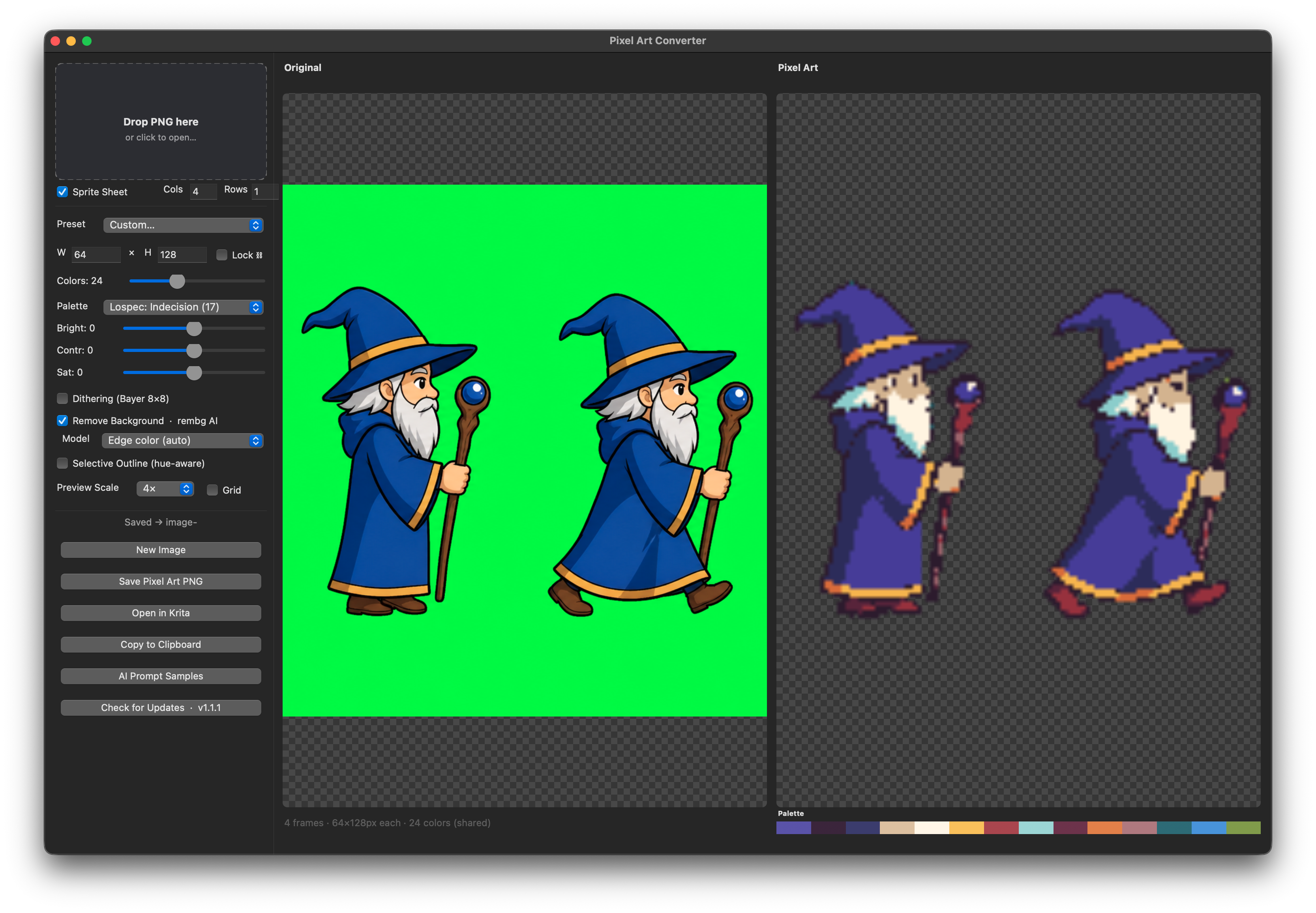Enable Dithering (Bayer 8×8)
This screenshot has height=913, width=1316.
click(62, 398)
